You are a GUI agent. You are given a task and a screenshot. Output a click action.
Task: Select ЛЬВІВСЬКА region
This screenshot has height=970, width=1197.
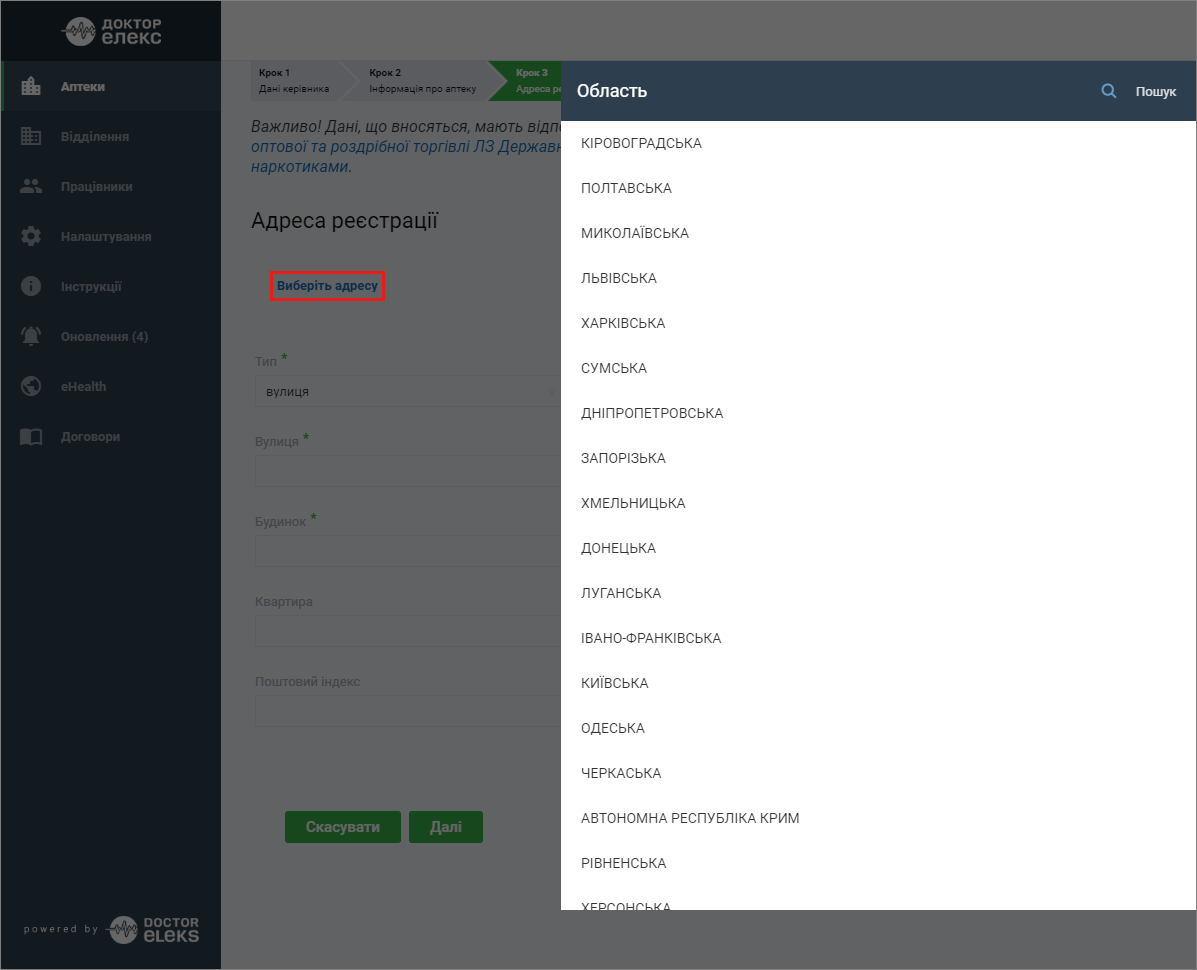click(x=878, y=279)
